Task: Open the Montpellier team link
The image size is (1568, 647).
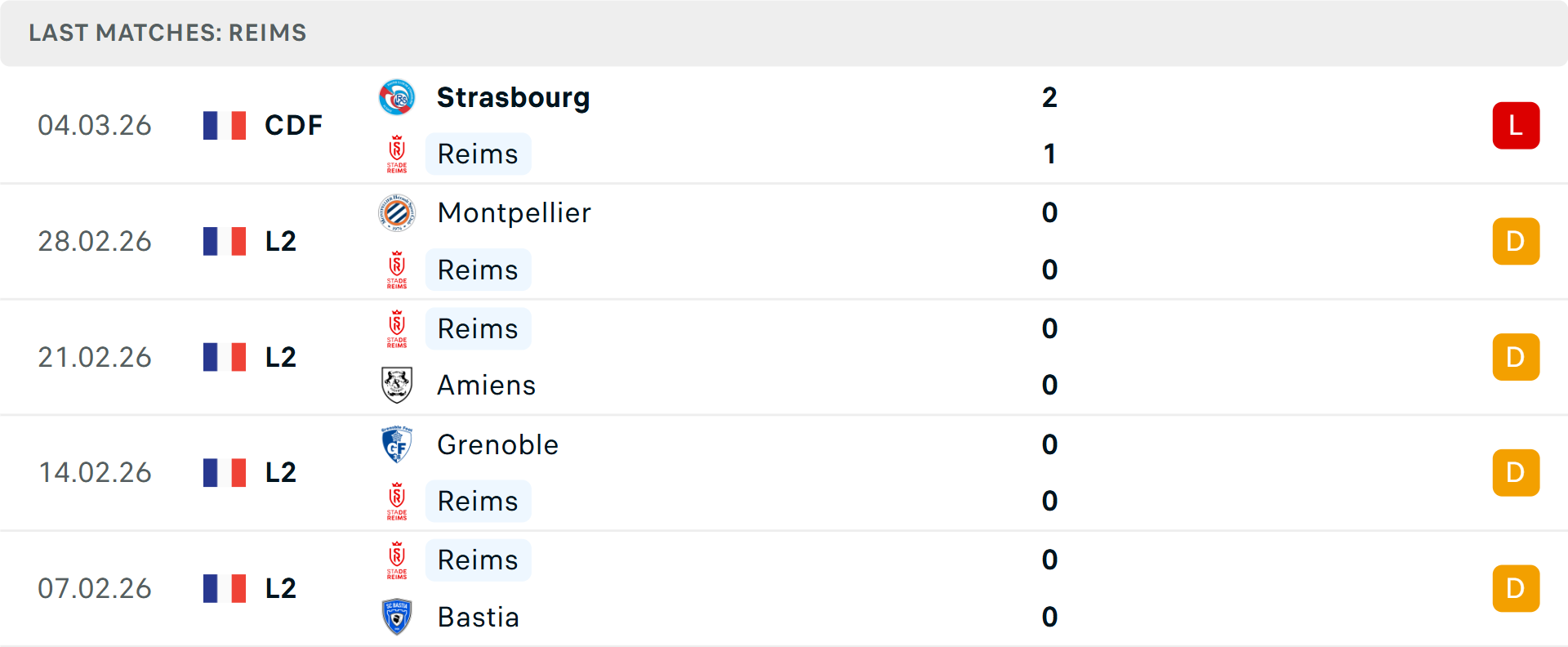Action: pos(514,213)
